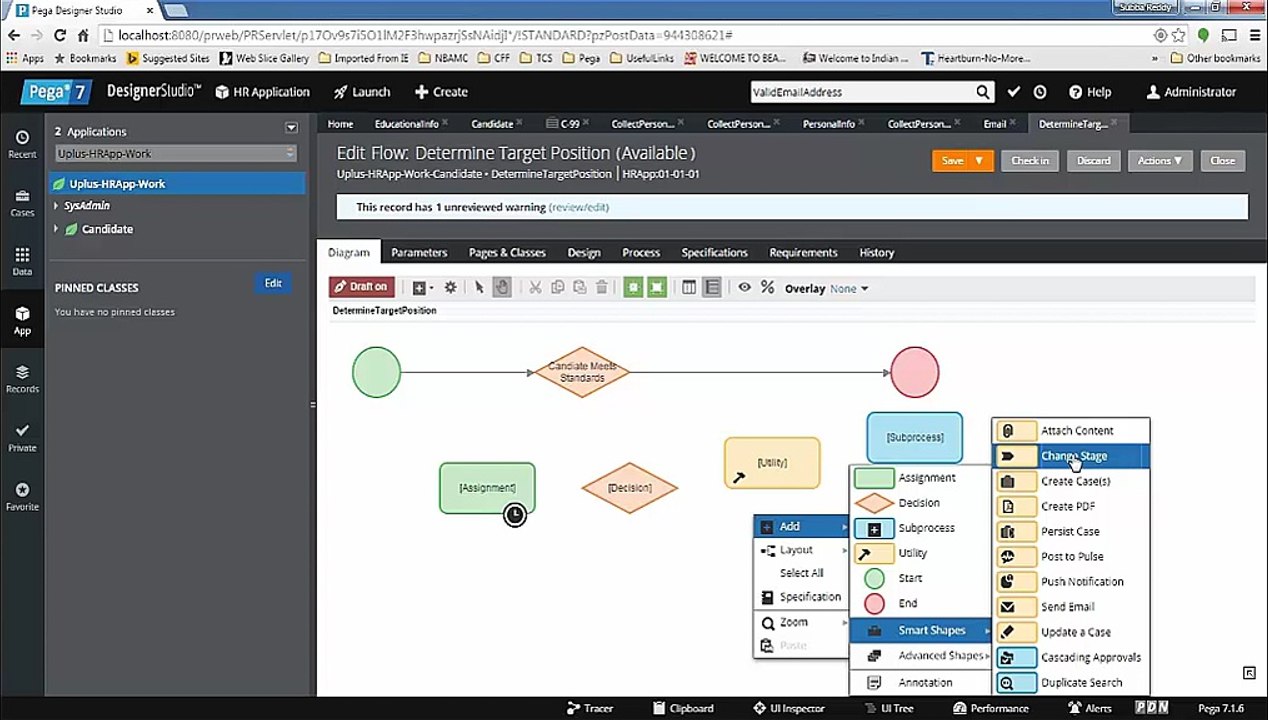
Task: Choose Change Stage smart shape
Action: click(x=1071, y=456)
